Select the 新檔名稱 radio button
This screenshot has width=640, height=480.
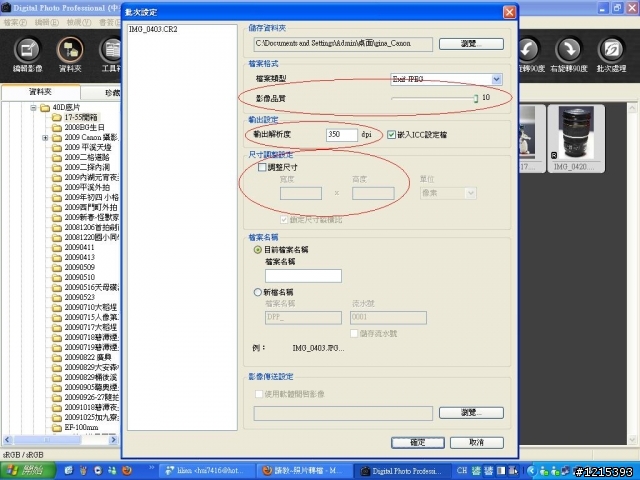[258, 292]
